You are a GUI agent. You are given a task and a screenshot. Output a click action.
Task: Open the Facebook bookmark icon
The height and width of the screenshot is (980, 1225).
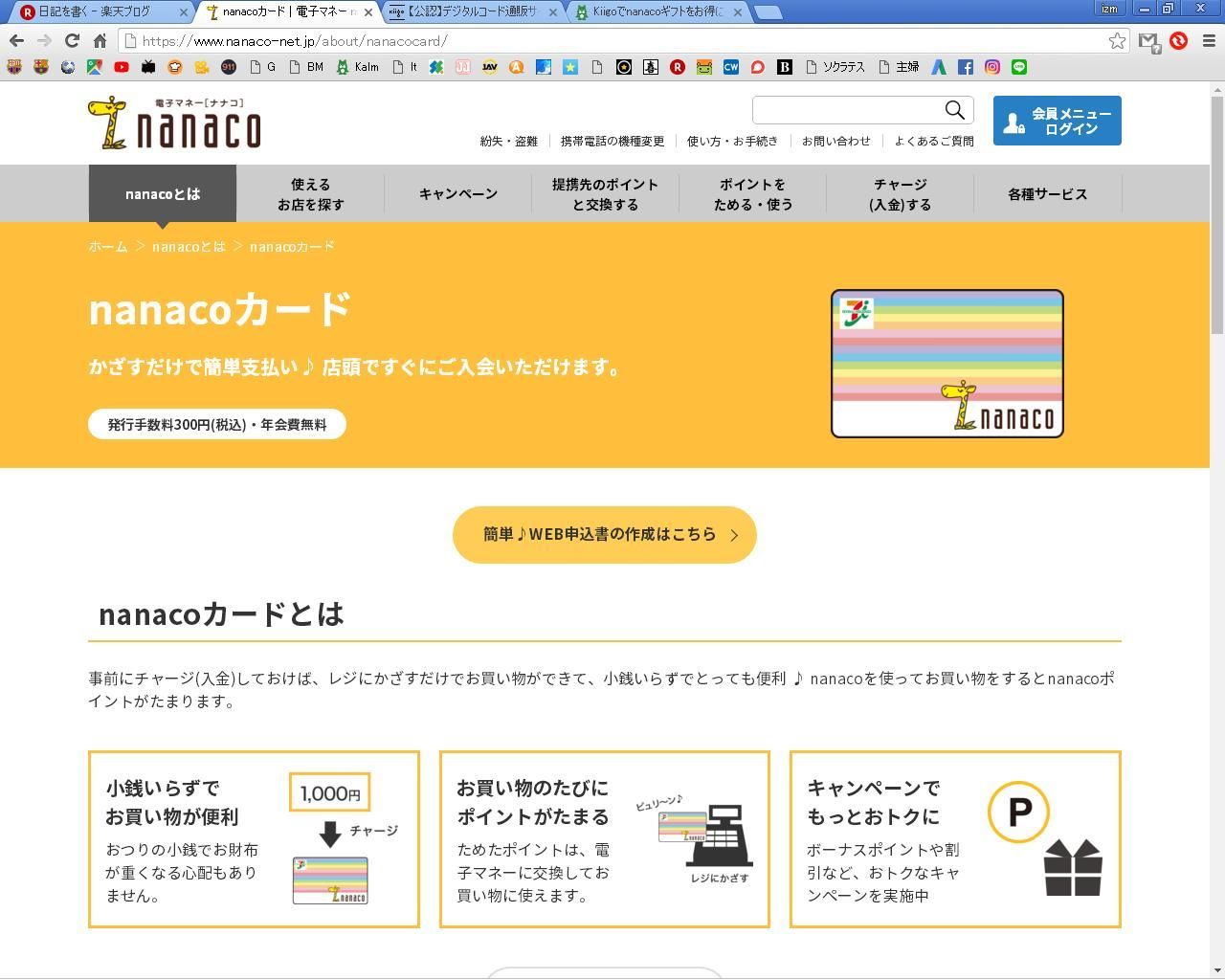pos(965,67)
